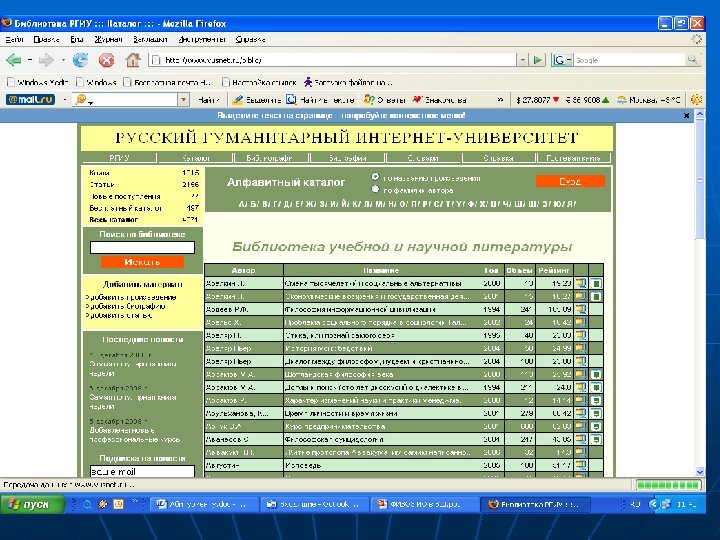Image resolution: width=720 pixels, height=540 pixels.
Task: Click the Найти button on Mail.ru toolbar
Action: (209, 100)
